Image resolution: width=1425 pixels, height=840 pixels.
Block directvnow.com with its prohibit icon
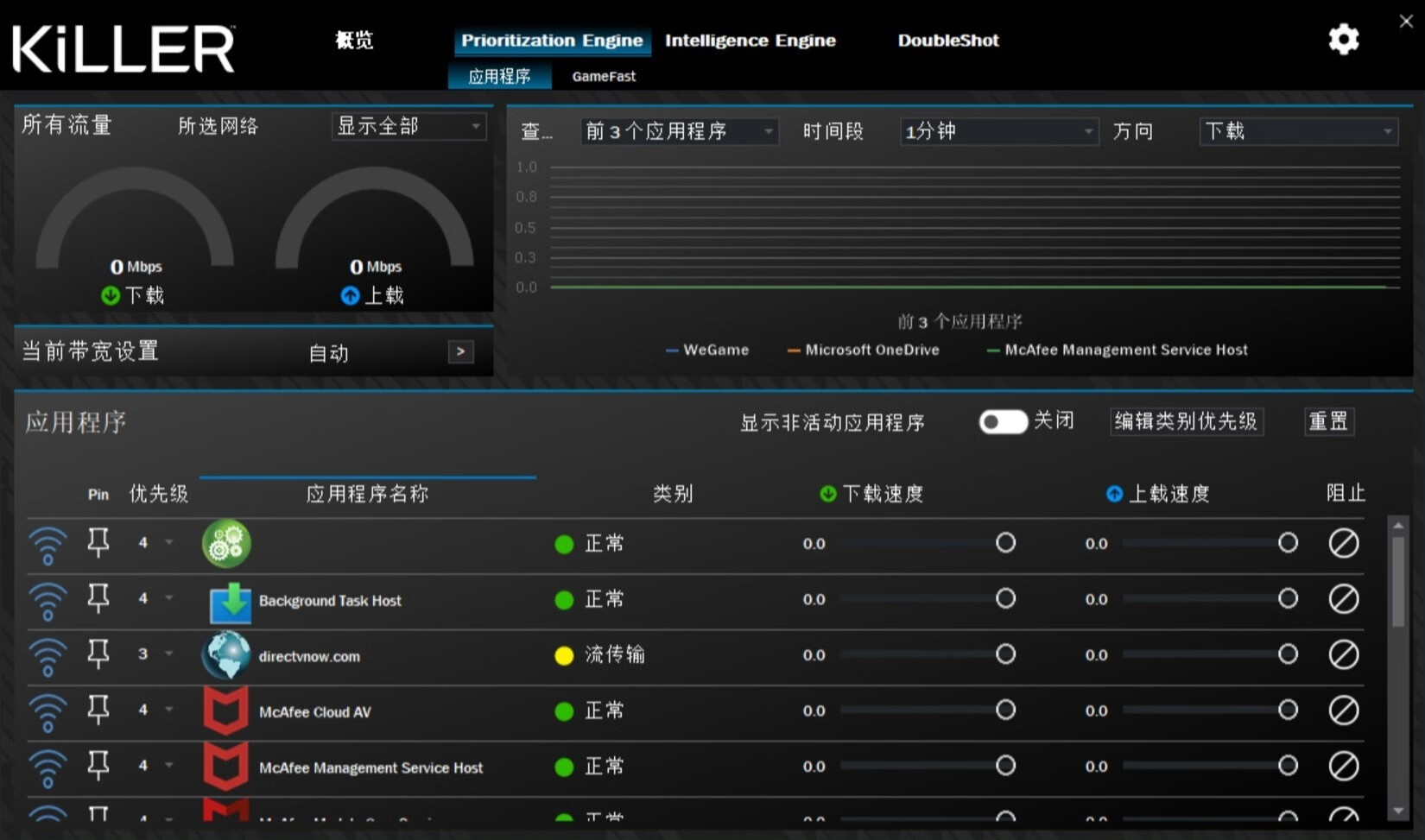1344,654
